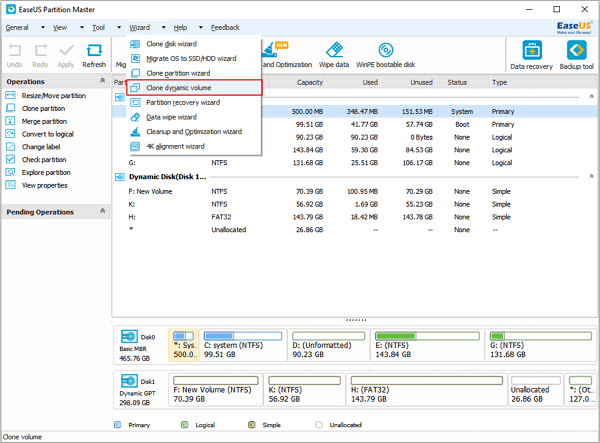
Task: Open the View menu
Action: (x=60, y=28)
